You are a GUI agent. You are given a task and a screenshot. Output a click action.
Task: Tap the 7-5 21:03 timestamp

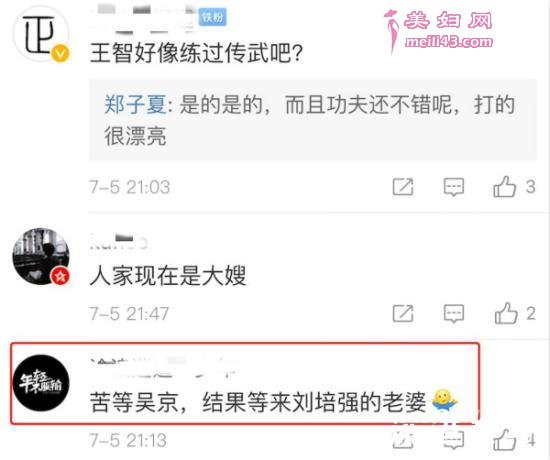[x=129, y=187]
